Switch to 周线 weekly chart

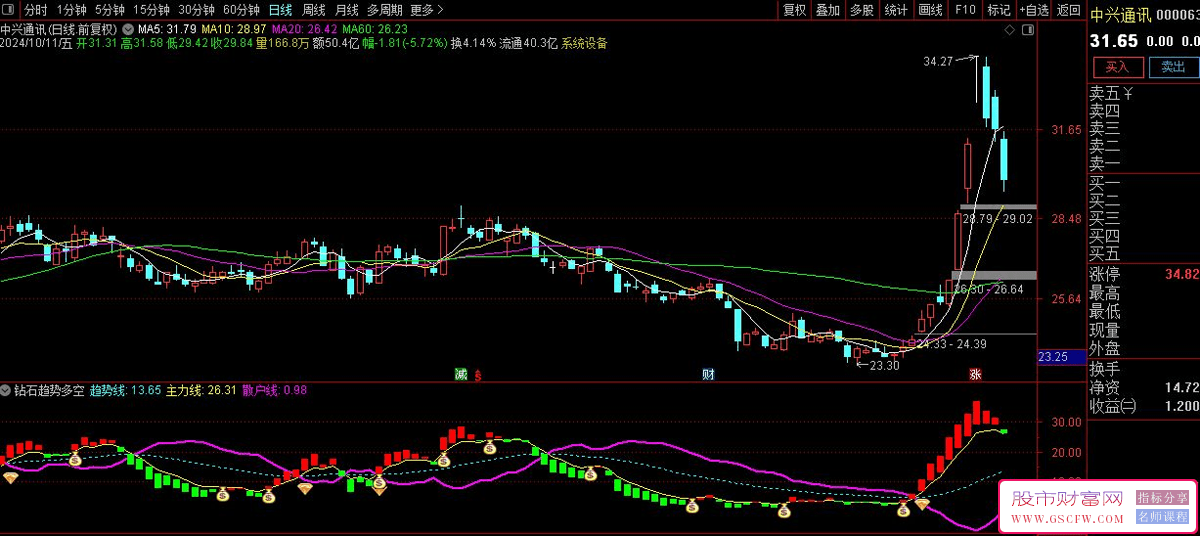point(314,10)
